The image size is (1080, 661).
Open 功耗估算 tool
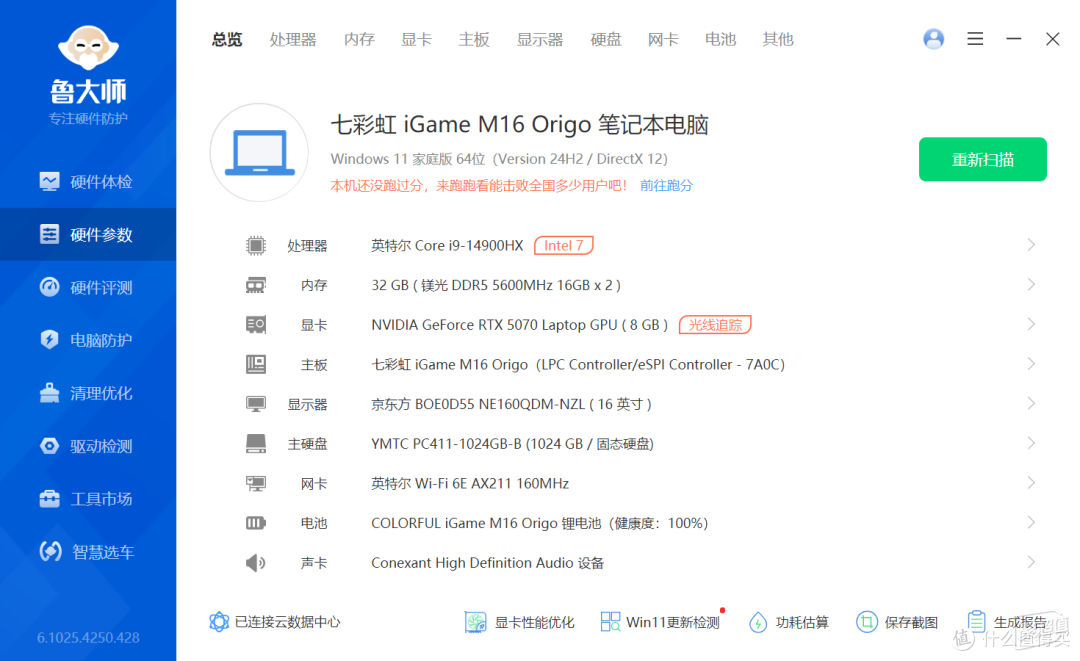click(x=789, y=622)
